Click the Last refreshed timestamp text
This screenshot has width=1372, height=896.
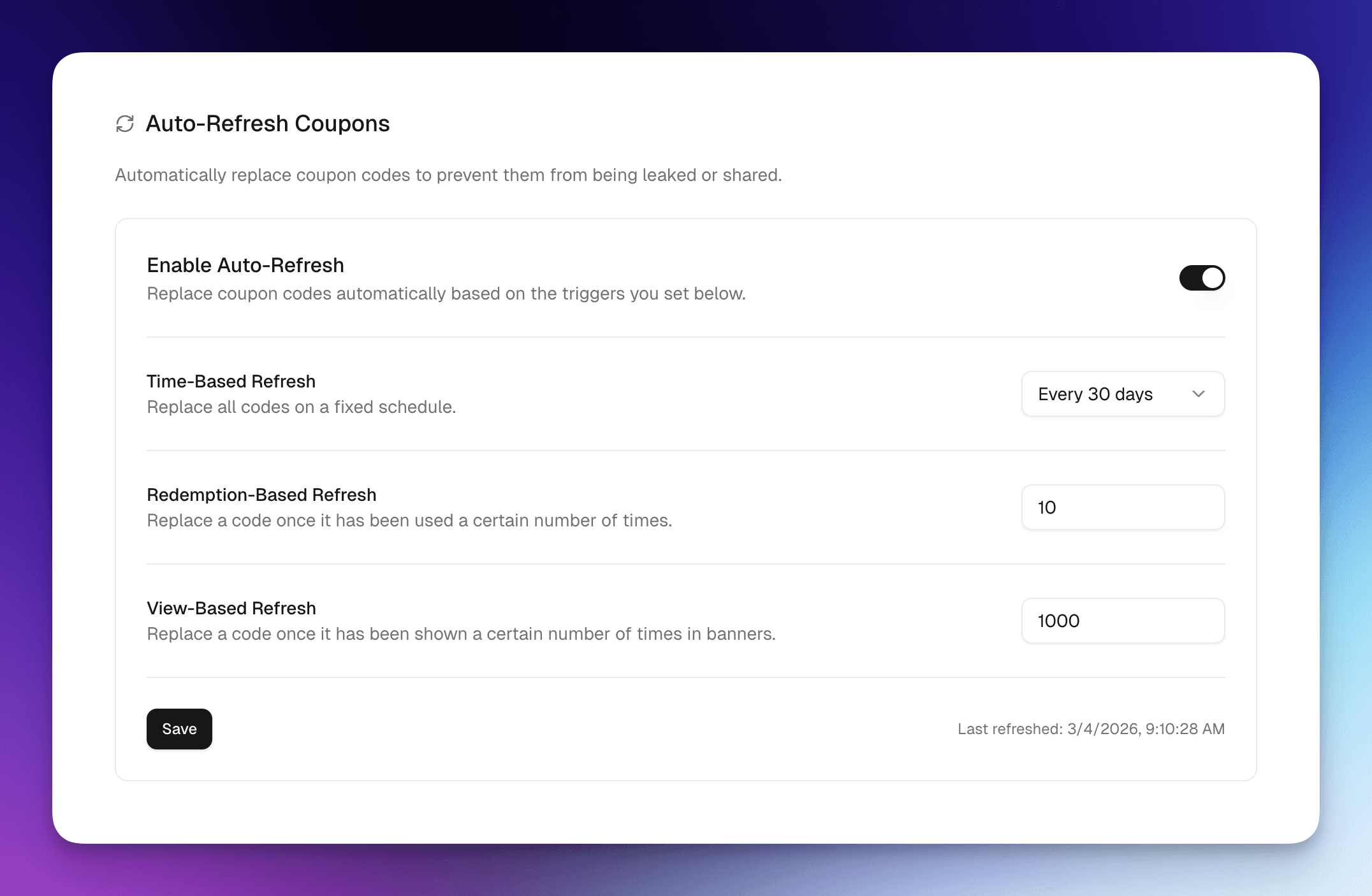[1091, 728]
